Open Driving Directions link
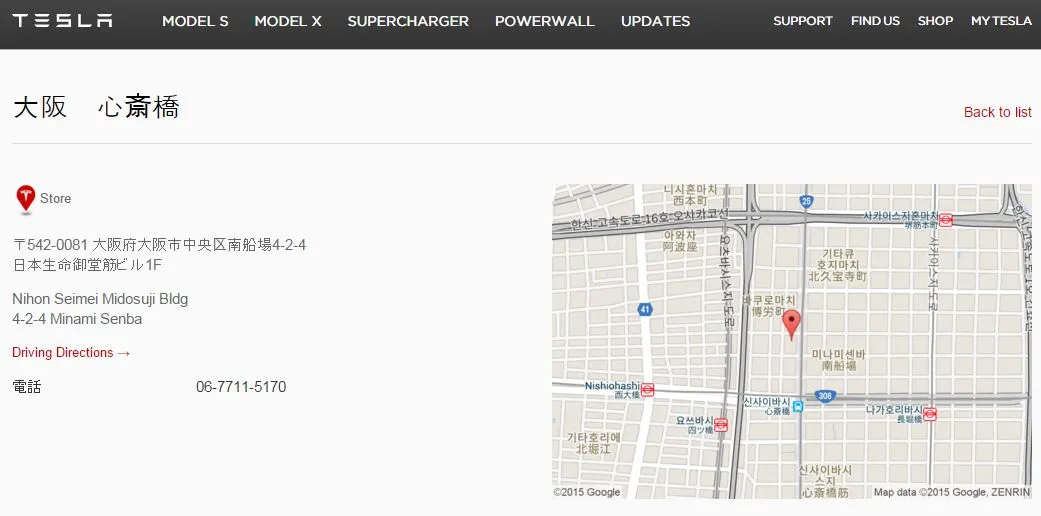The image size is (1041, 516). coord(71,353)
